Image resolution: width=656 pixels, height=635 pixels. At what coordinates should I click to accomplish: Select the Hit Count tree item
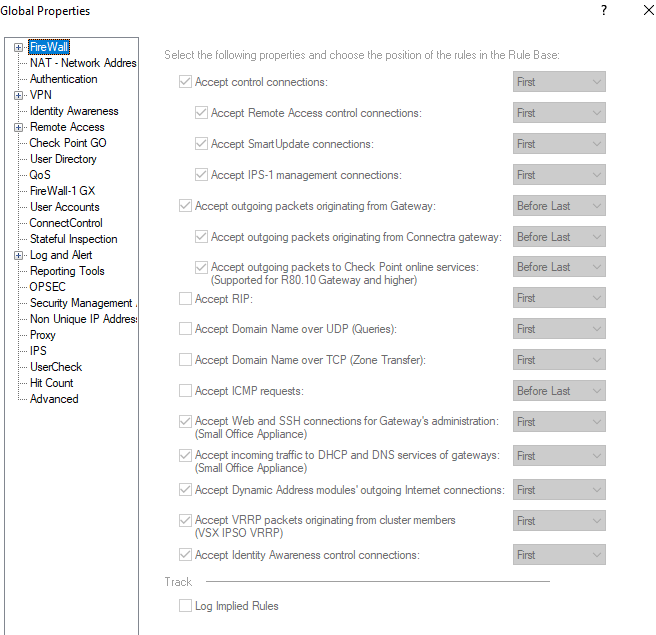[51, 383]
